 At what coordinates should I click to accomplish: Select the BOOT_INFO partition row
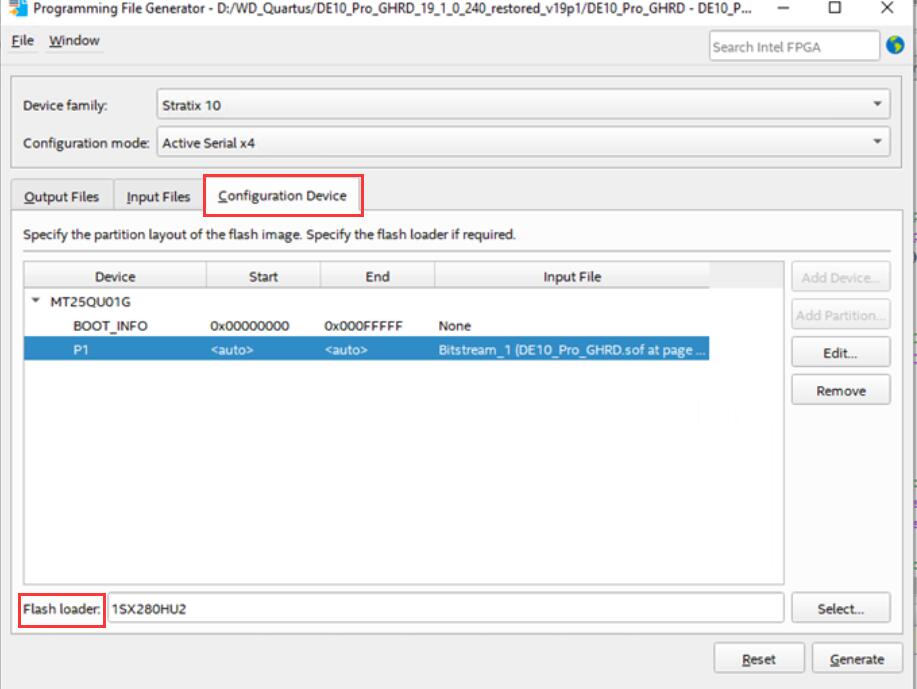click(x=367, y=326)
